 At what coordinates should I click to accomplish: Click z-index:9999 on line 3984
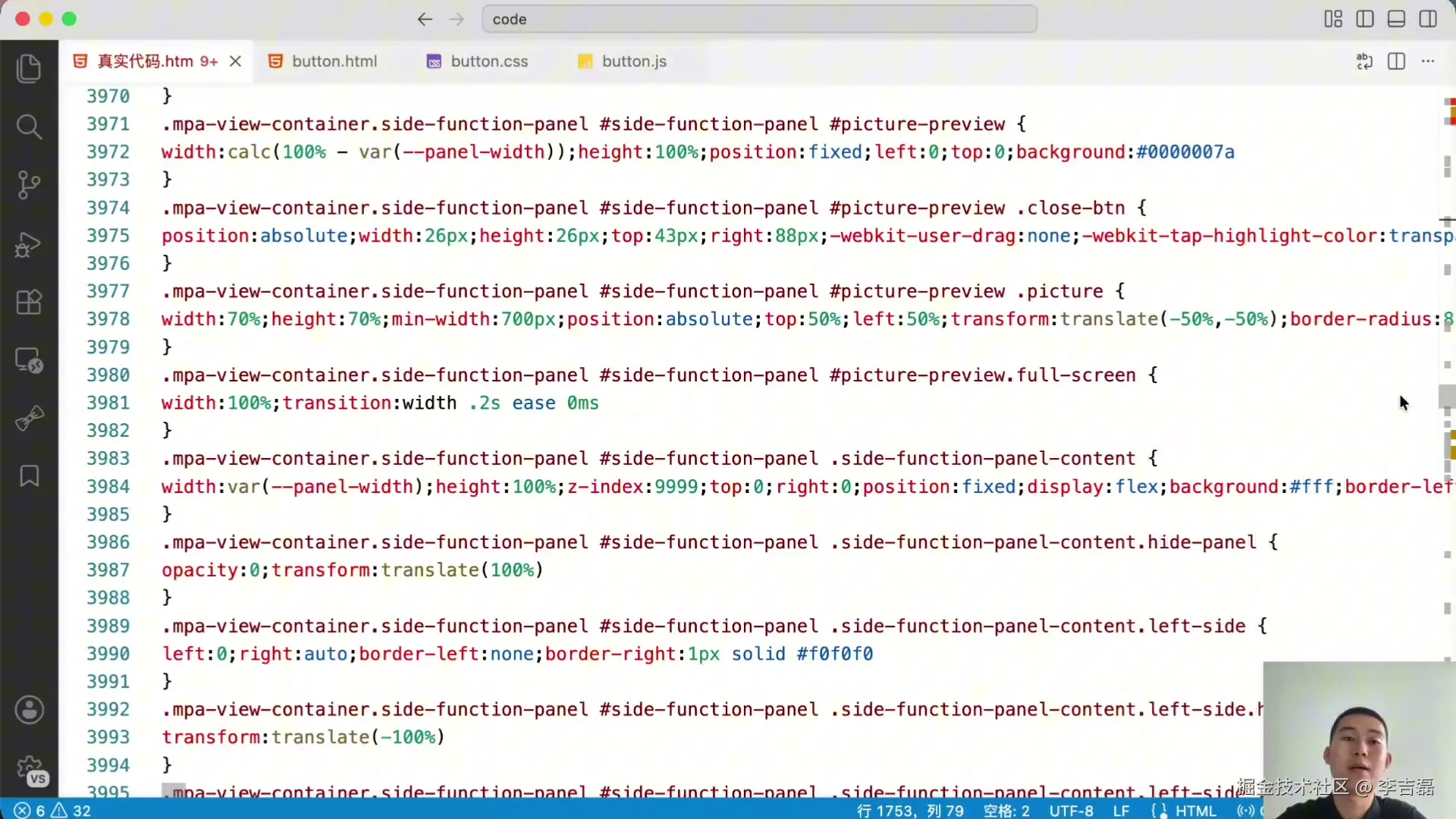click(632, 487)
